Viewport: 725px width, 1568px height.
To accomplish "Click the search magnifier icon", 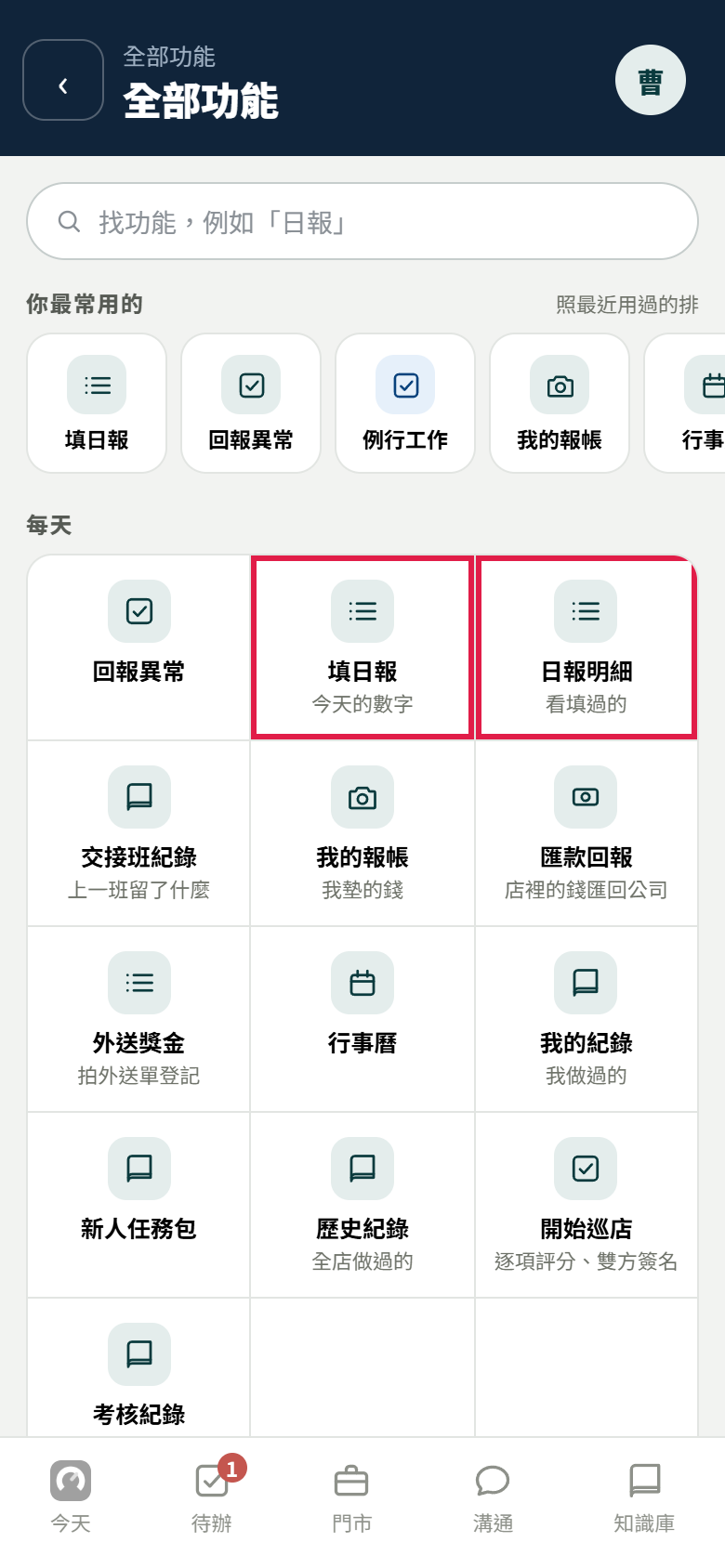I will click(69, 221).
